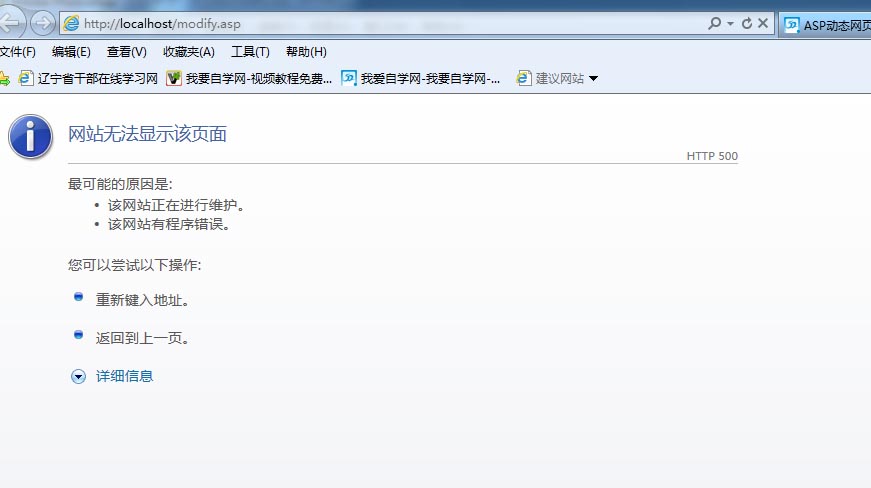Open the 工具(T) menu
The image size is (871, 488).
tap(250, 52)
